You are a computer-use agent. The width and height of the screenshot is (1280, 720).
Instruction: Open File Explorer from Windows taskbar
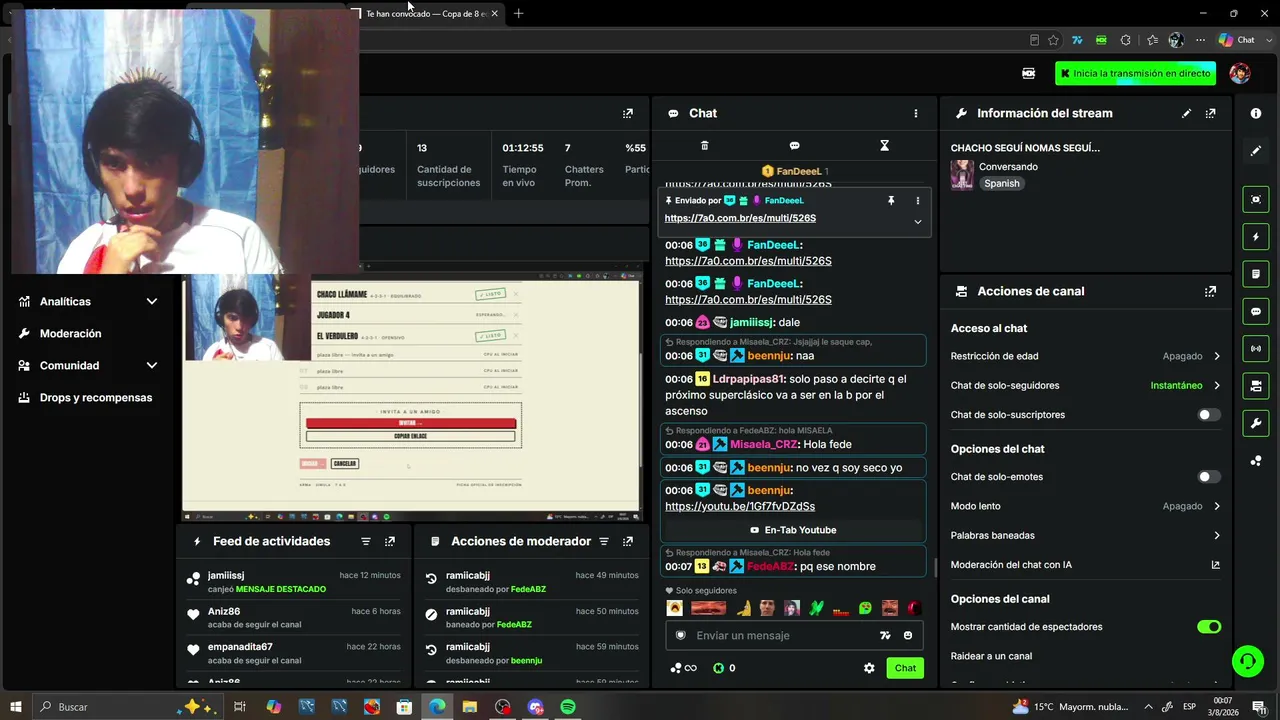click(x=470, y=707)
